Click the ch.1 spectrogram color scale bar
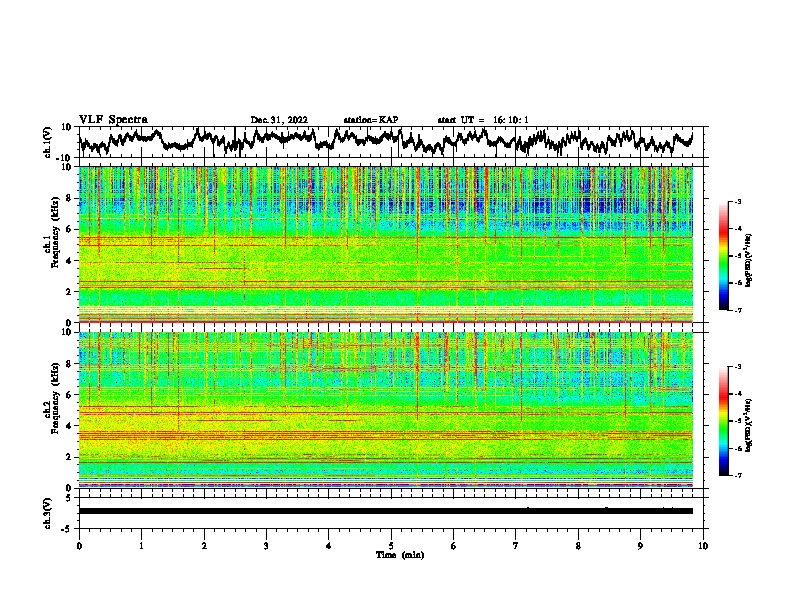 tap(723, 256)
